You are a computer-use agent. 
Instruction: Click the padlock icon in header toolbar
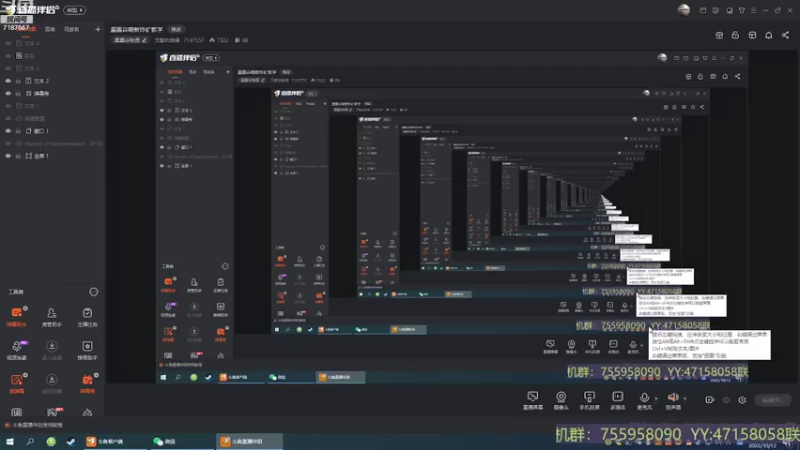click(x=735, y=35)
